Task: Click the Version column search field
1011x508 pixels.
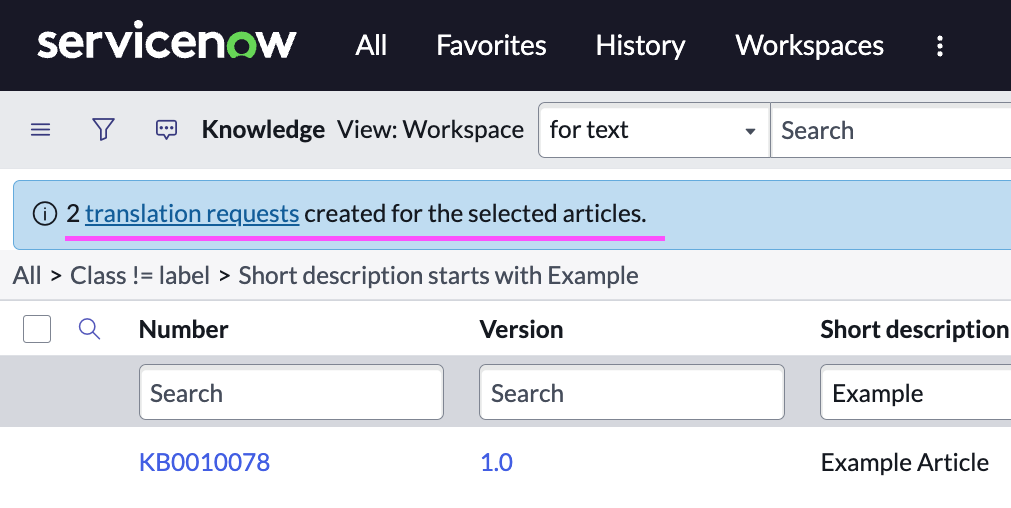Action: (x=631, y=393)
